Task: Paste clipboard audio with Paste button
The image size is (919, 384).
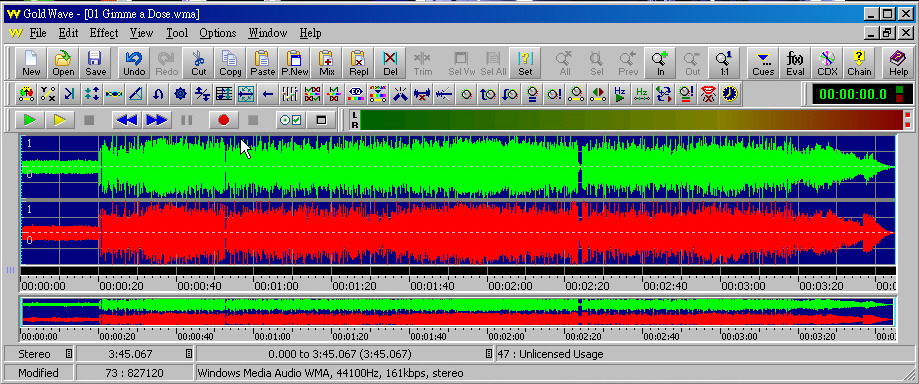Action: coord(262,63)
